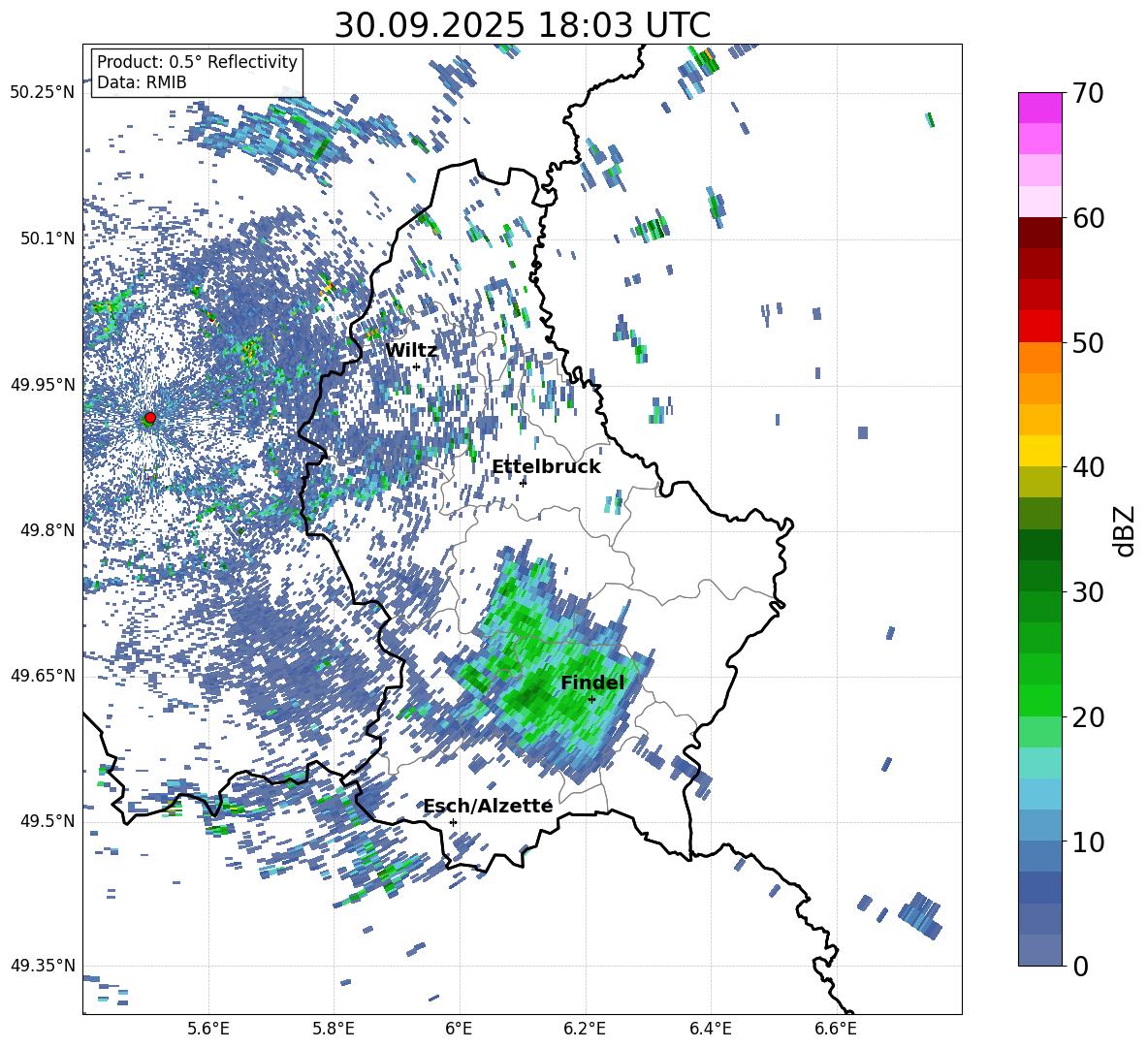The image size is (1148, 1048).
Task: Click the Esch/Alzette city label
Action: (x=488, y=806)
